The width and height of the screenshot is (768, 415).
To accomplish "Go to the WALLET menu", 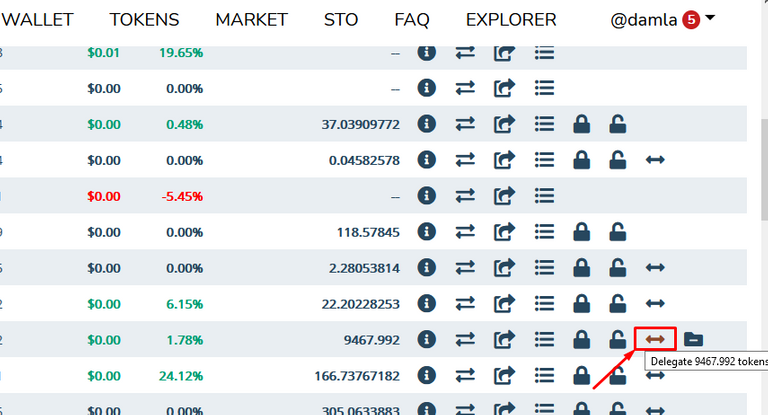I will pos(37,20).
